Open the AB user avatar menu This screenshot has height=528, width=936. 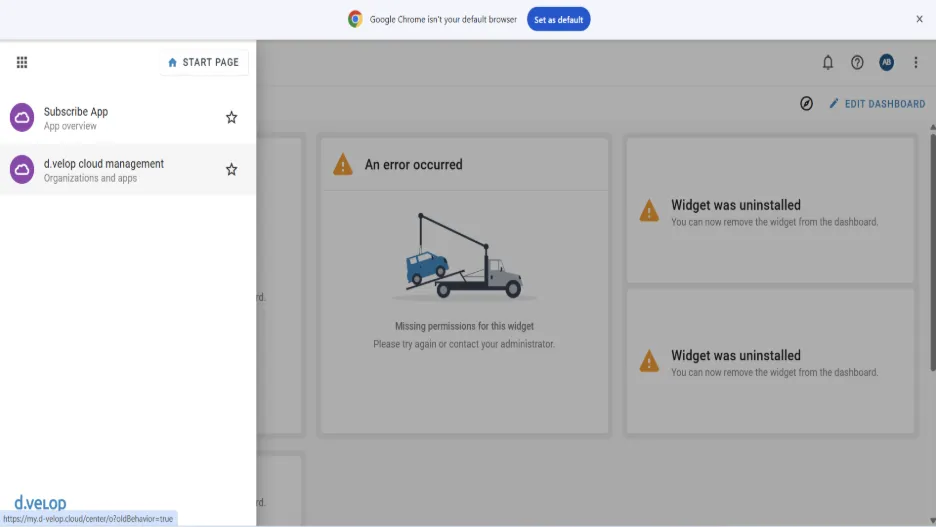coord(886,62)
